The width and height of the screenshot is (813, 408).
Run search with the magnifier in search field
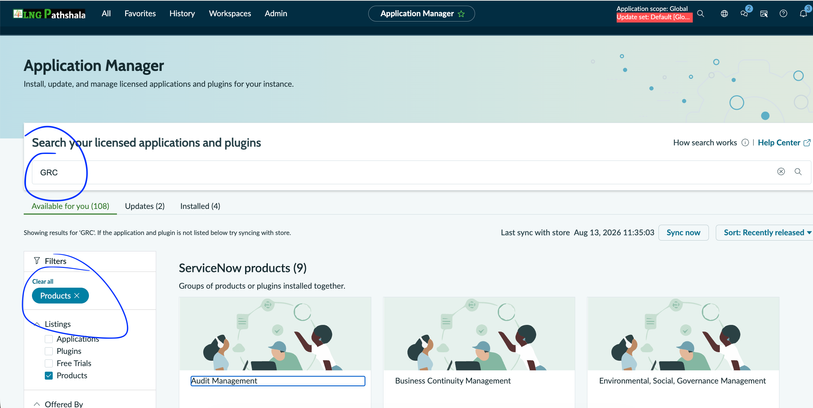(x=798, y=172)
